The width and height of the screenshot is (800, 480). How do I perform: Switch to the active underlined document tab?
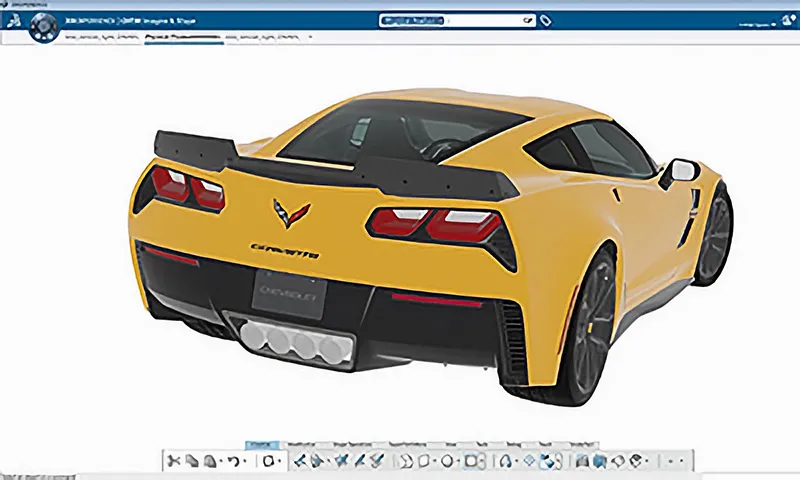click(183, 37)
